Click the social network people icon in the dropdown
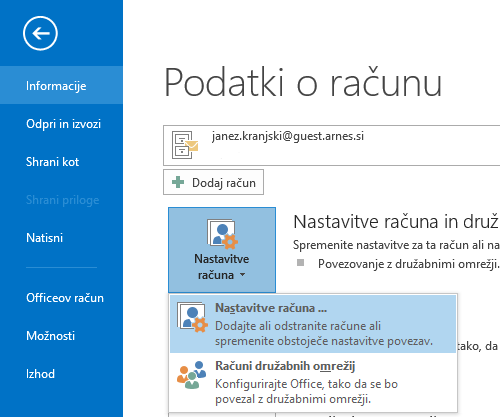The width and height of the screenshot is (500, 417). (192, 375)
